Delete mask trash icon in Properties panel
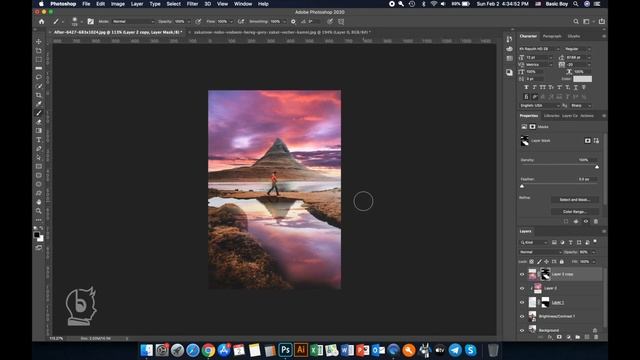The image size is (640, 360). (596, 221)
